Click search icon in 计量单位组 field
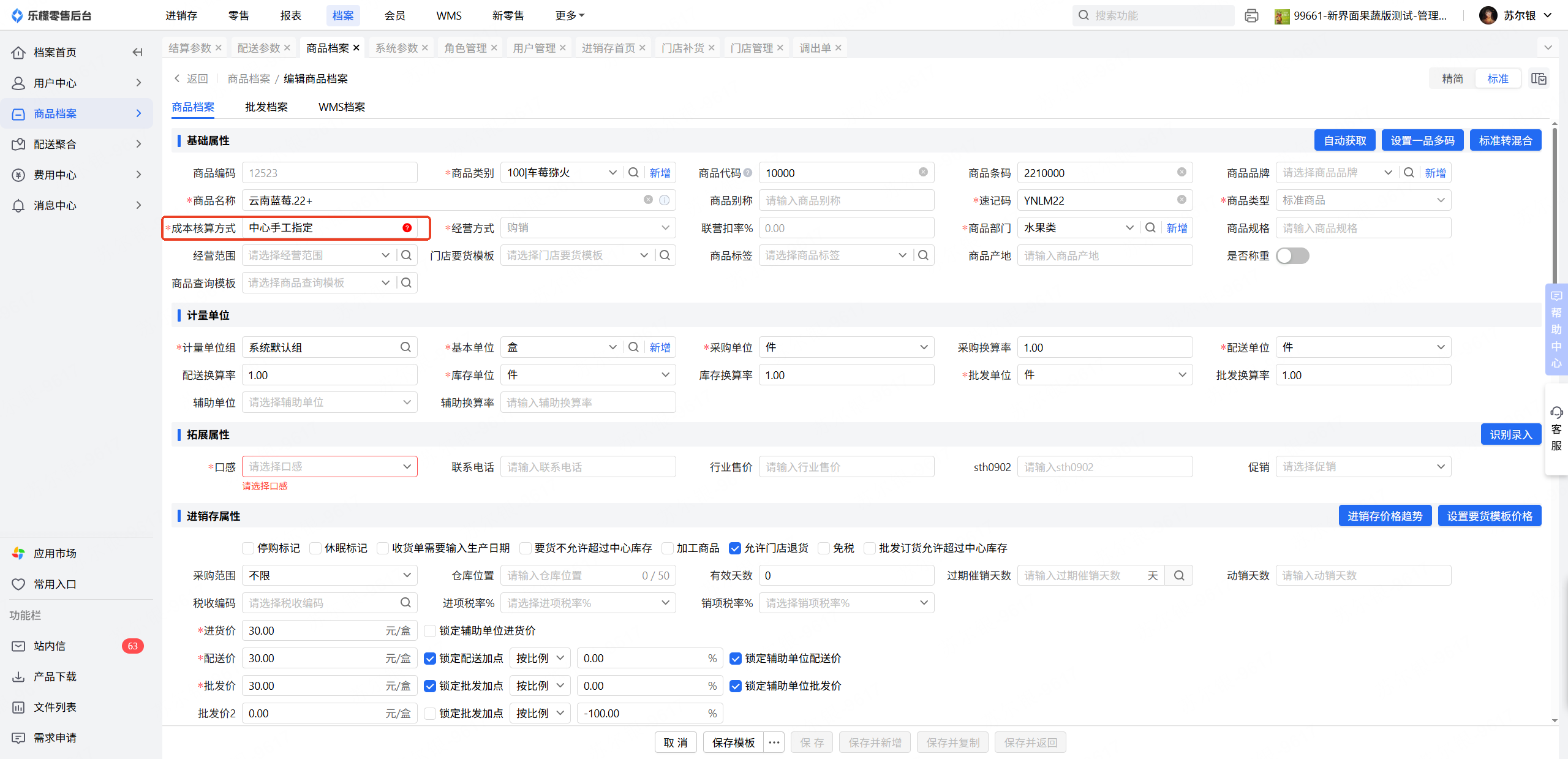This screenshot has height=759, width=1568. 405,347
